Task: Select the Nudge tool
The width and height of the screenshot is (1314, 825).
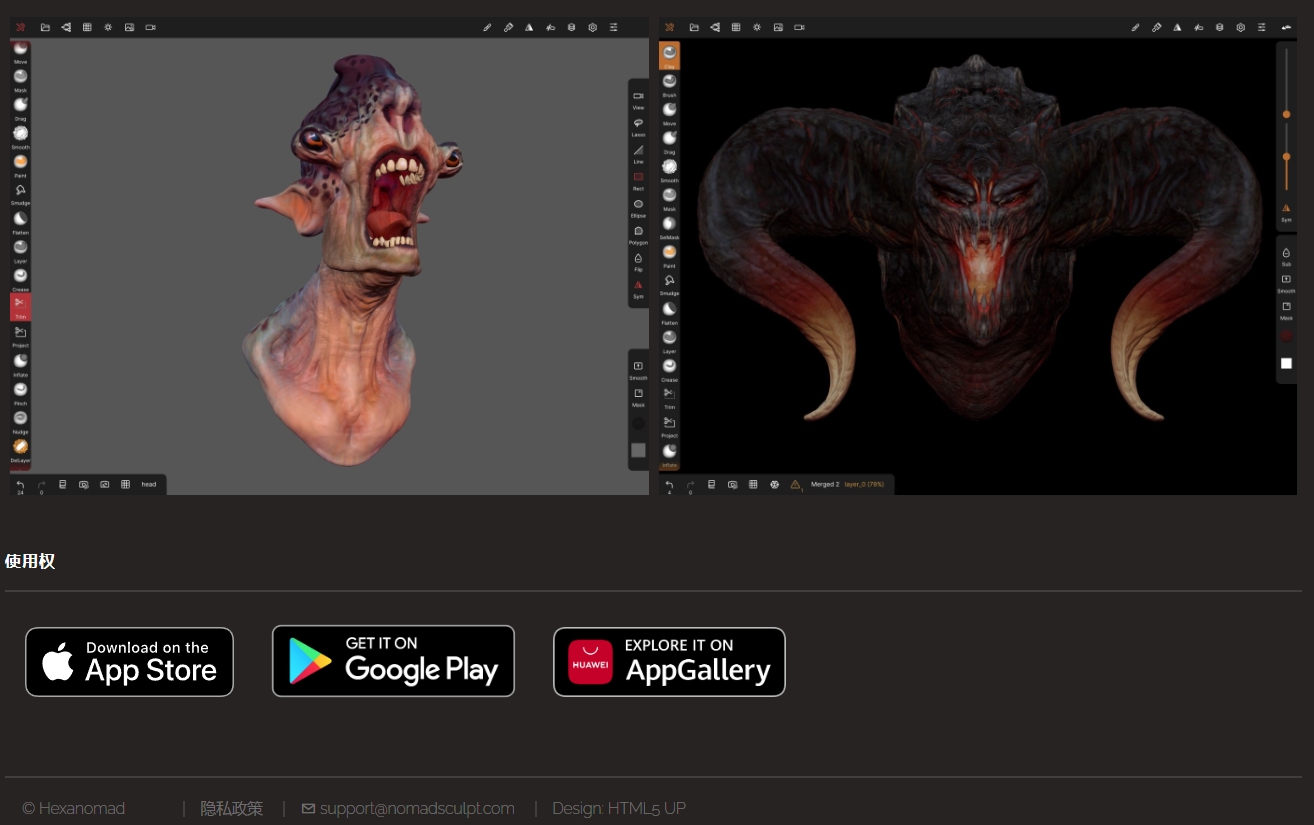Action: pos(20,418)
